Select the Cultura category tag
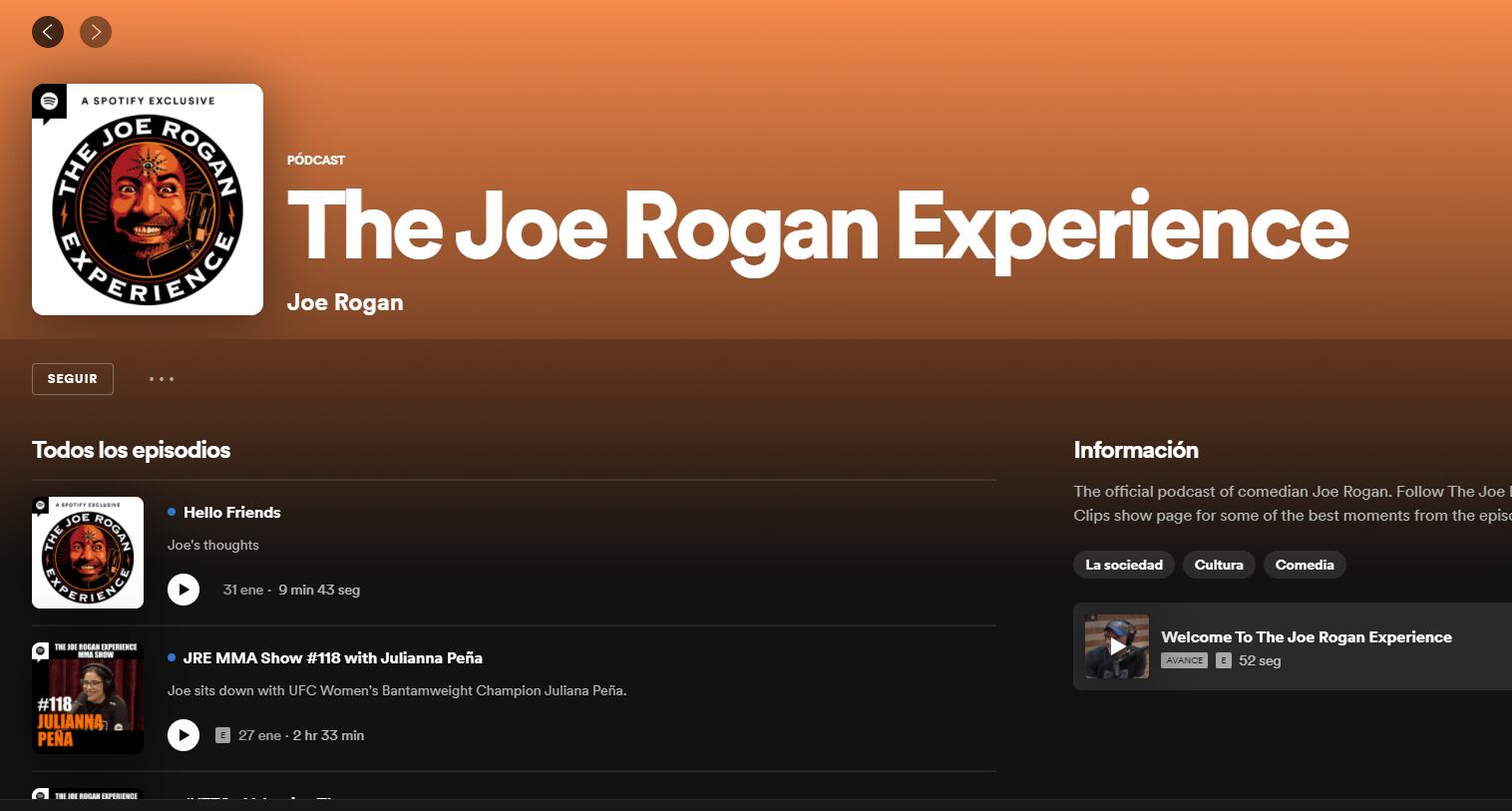Screen dimensions: 1512x811 [1219, 565]
